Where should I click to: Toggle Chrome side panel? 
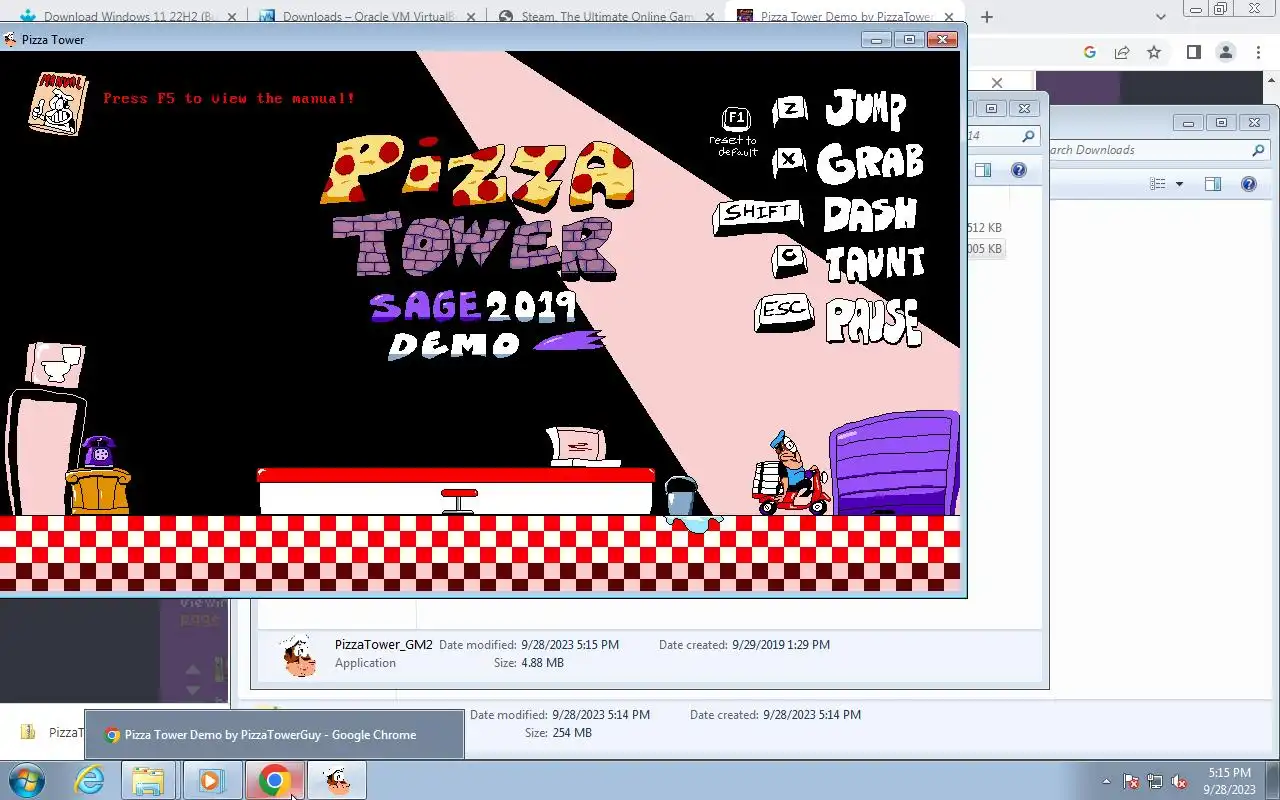(1193, 52)
